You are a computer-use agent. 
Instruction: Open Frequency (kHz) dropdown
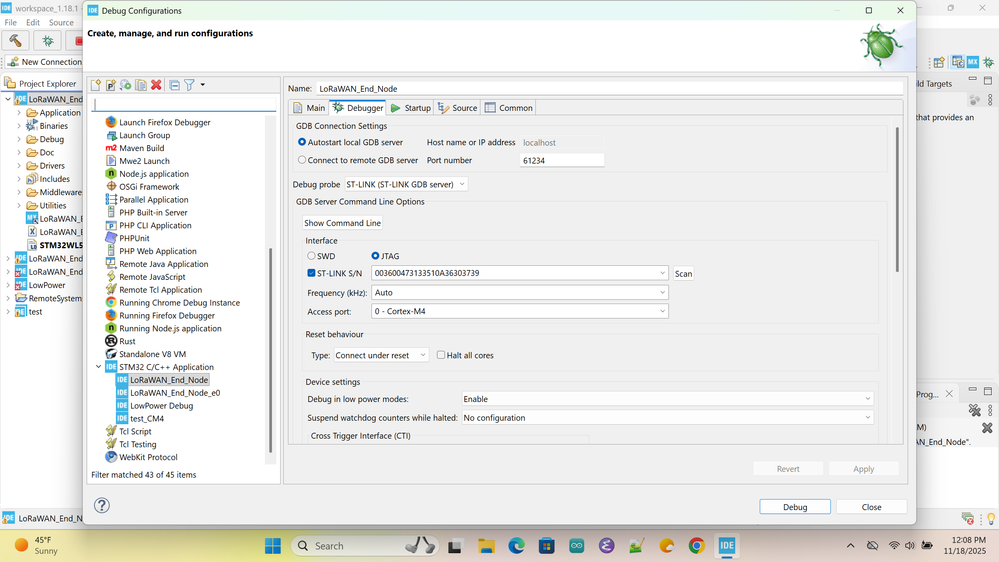[x=519, y=292]
